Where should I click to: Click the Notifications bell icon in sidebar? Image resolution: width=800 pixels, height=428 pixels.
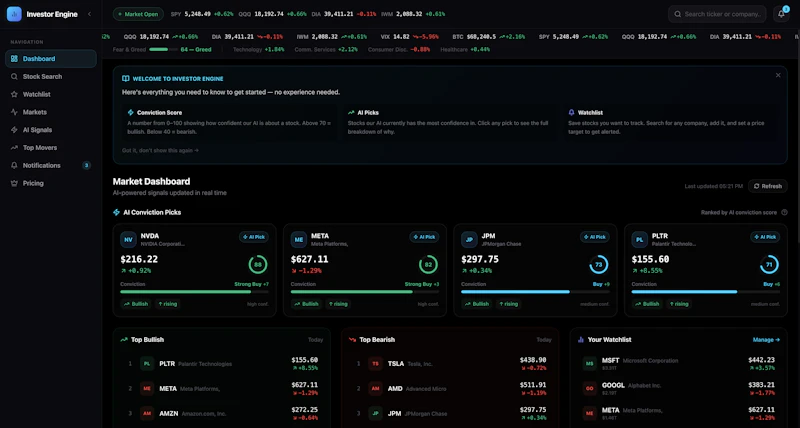tap(14, 165)
